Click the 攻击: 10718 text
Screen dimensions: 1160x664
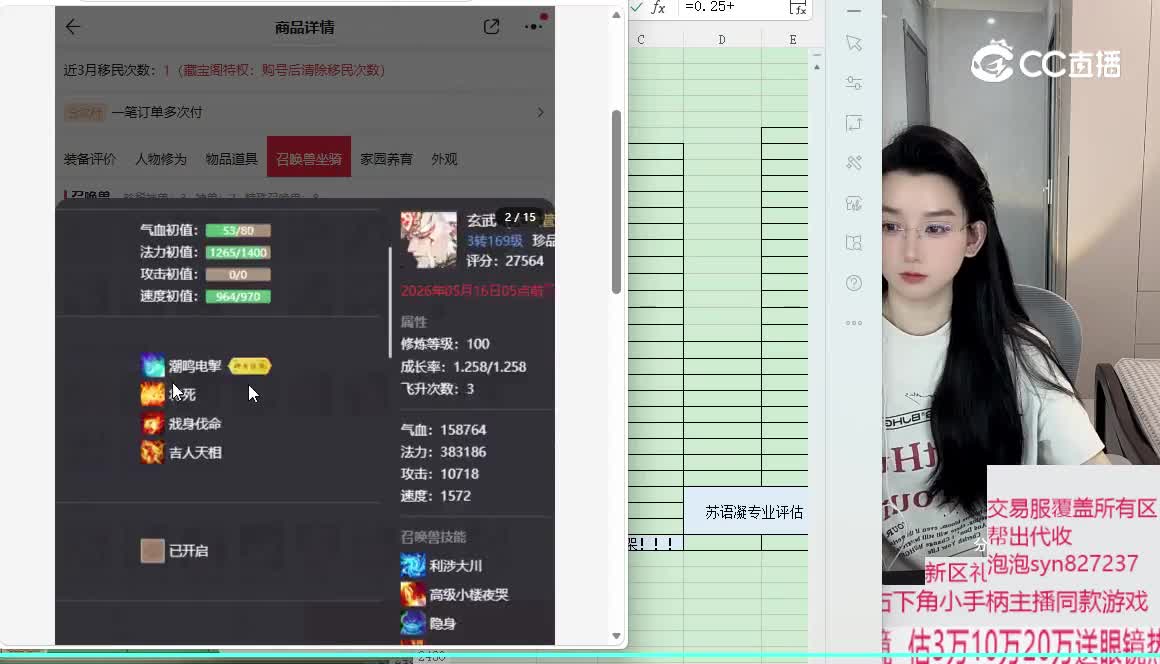point(439,474)
